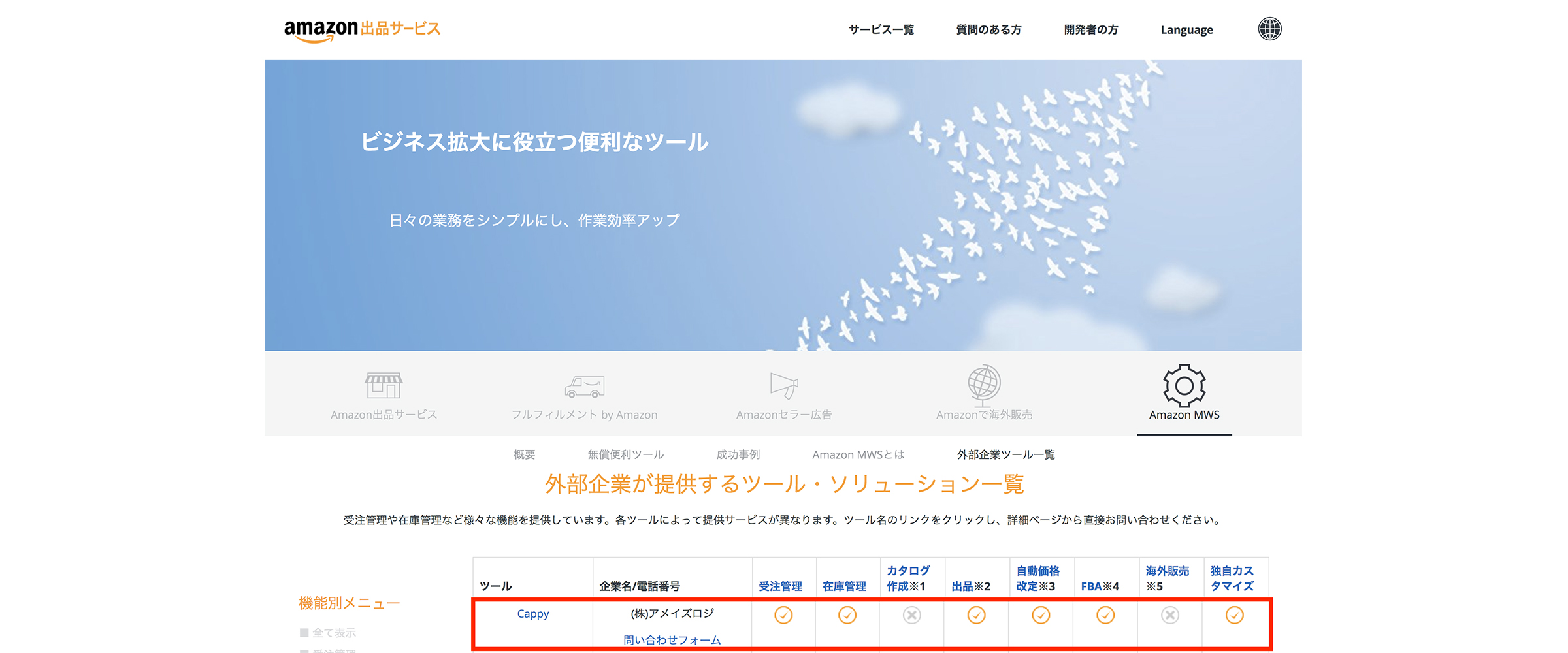1568x653 pixels.
Task: Open the Cappy tool link
Action: [x=533, y=614]
